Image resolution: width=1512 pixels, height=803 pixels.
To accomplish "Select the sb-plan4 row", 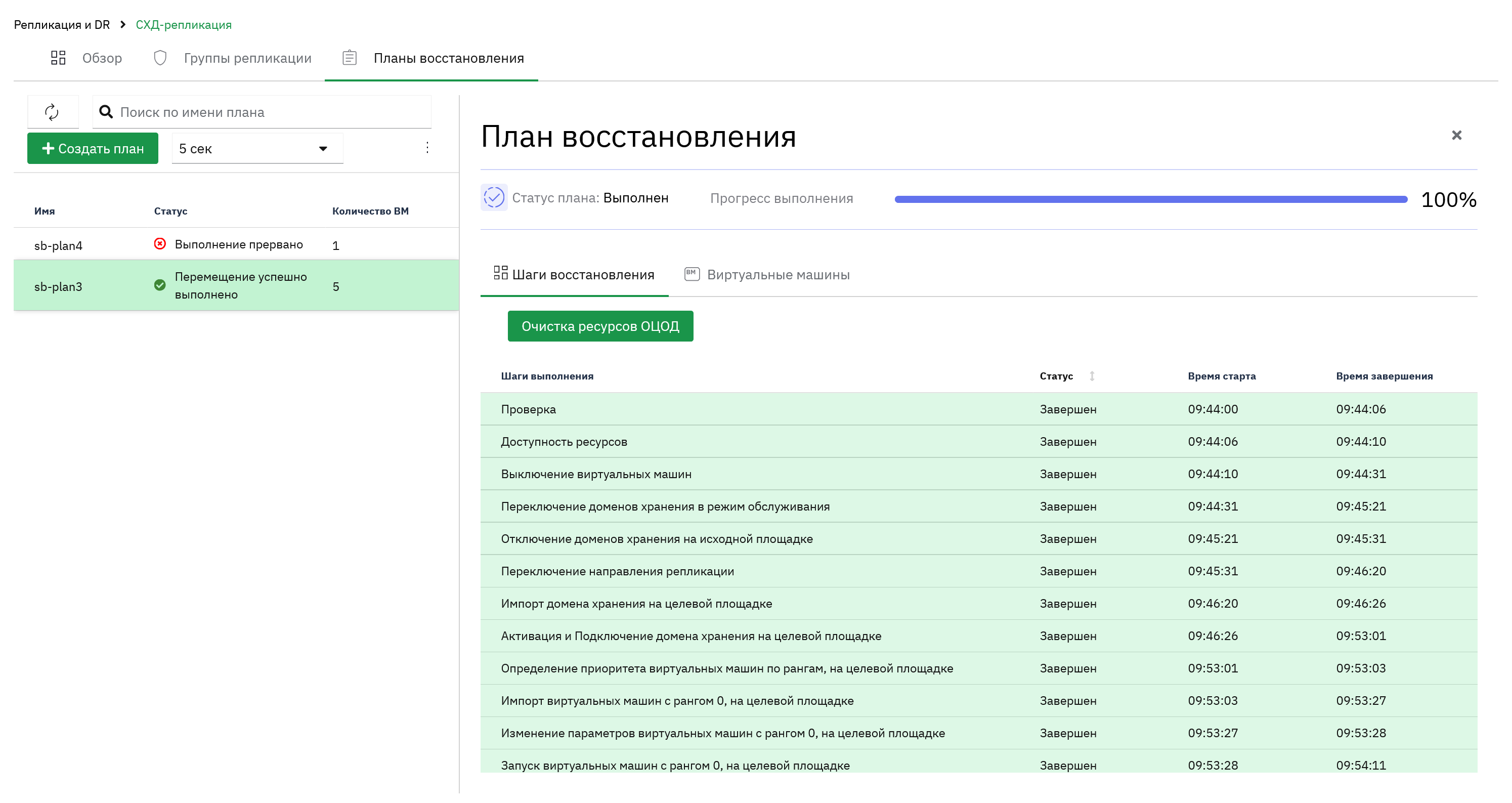I will (236, 245).
